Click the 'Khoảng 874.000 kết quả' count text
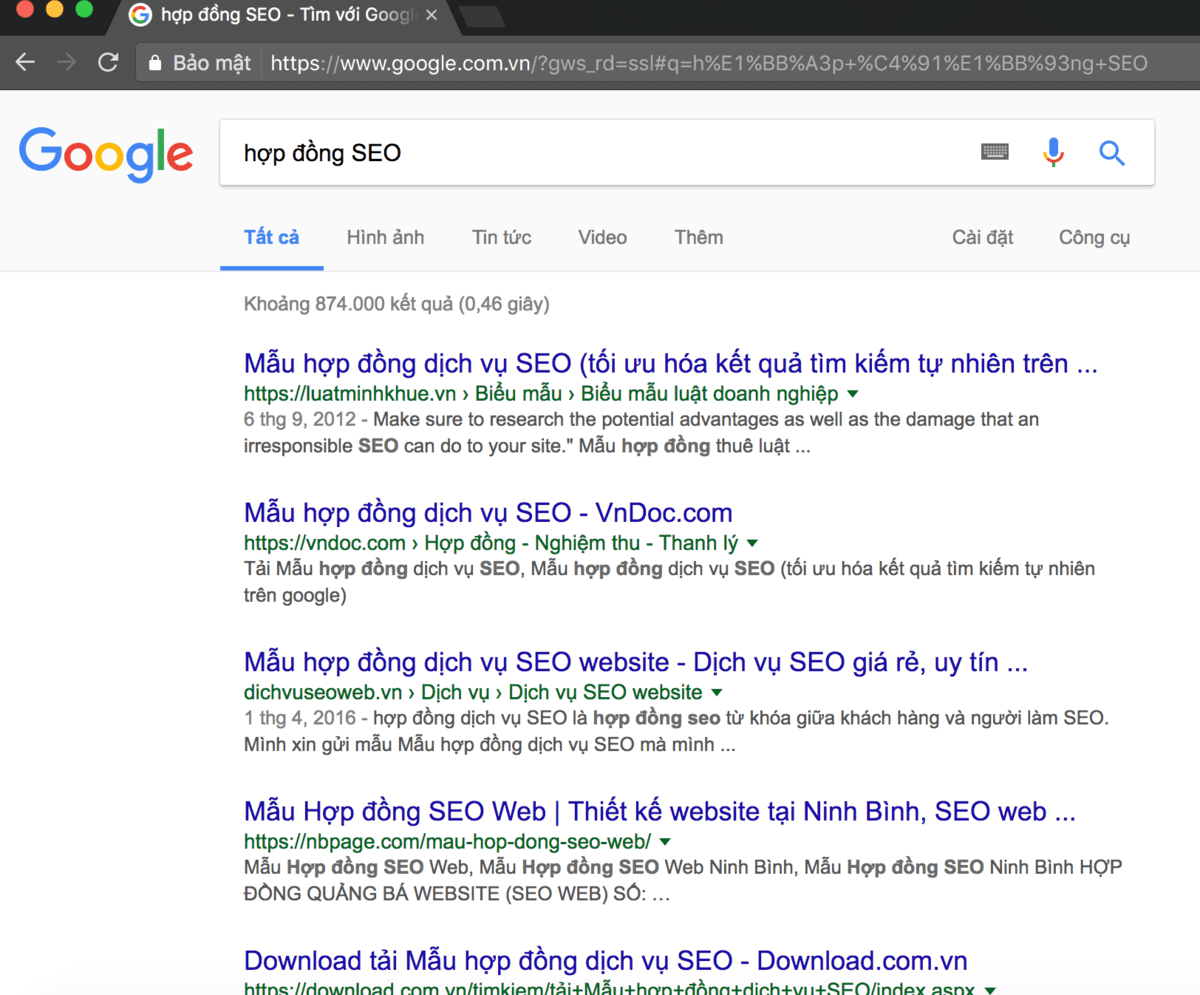The width and height of the screenshot is (1200, 995). [396, 303]
